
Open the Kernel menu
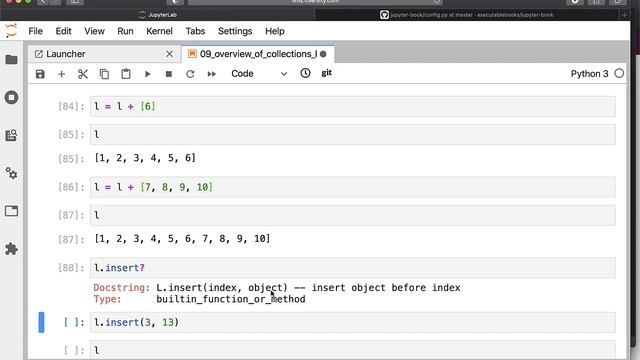[159, 31]
